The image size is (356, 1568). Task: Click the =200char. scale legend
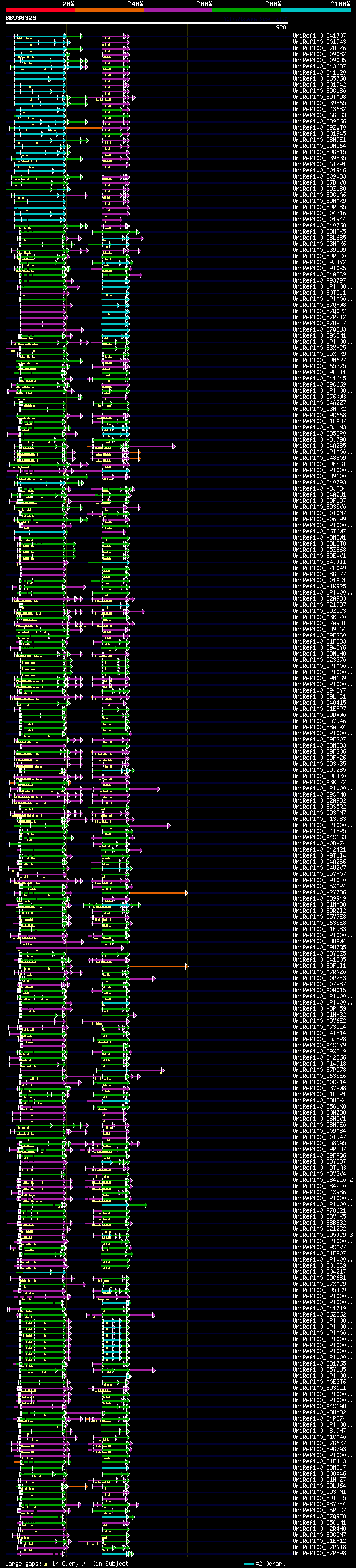tap(265, 1564)
